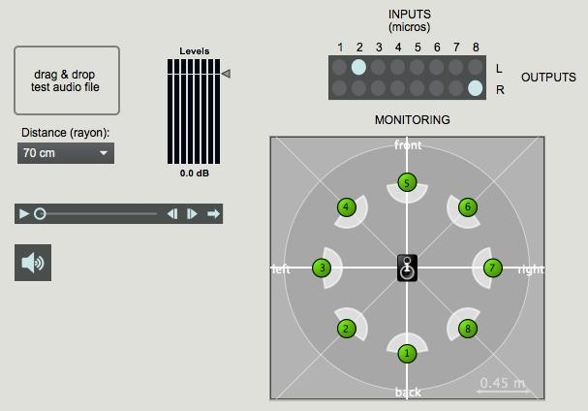Click the 0.0 dB level value

click(194, 173)
